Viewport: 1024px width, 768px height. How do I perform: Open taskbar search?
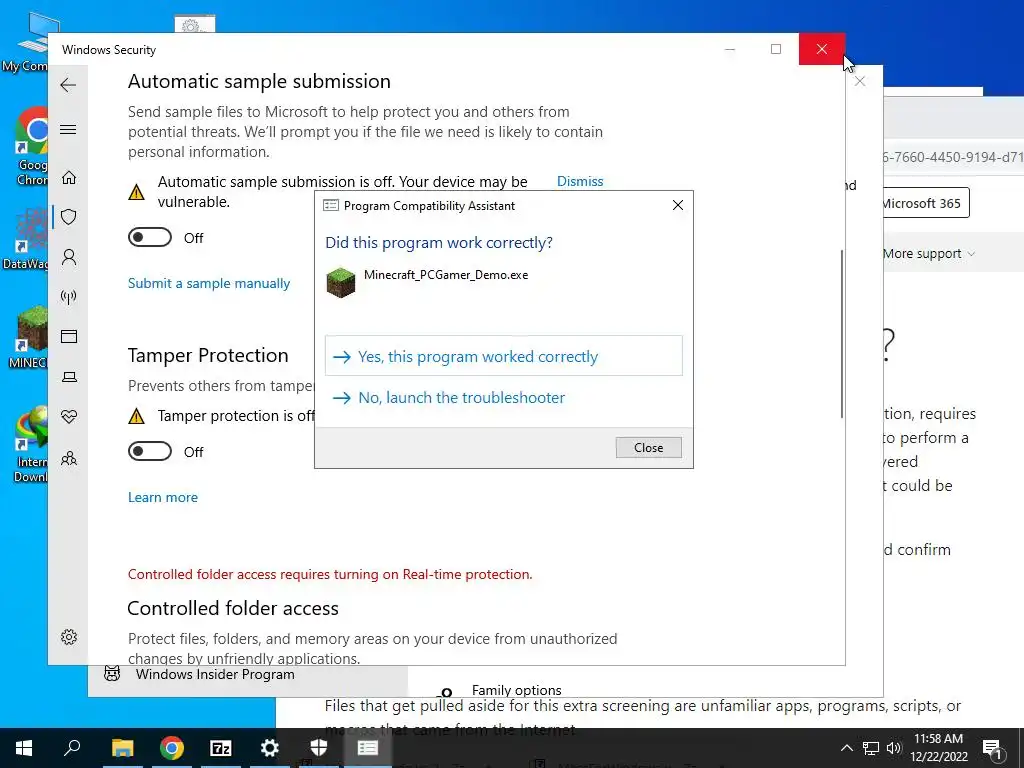(72, 748)
